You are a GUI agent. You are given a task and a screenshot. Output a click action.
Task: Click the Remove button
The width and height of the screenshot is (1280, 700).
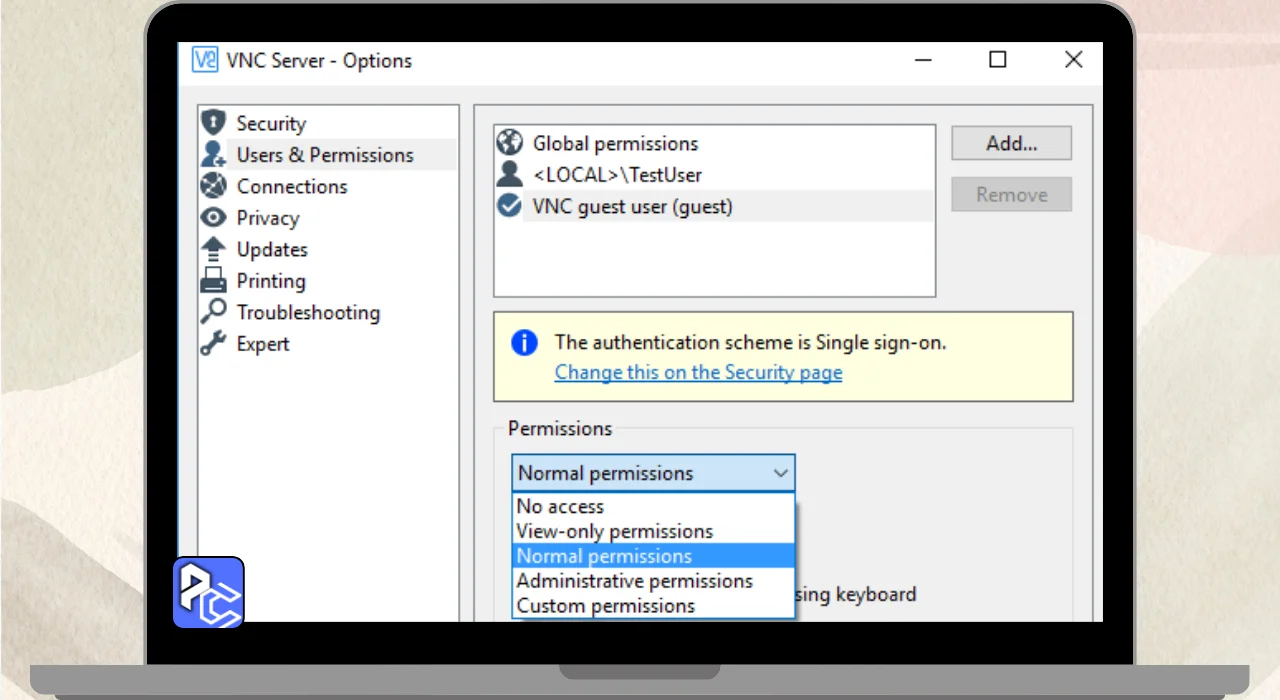click(1011, 194)
